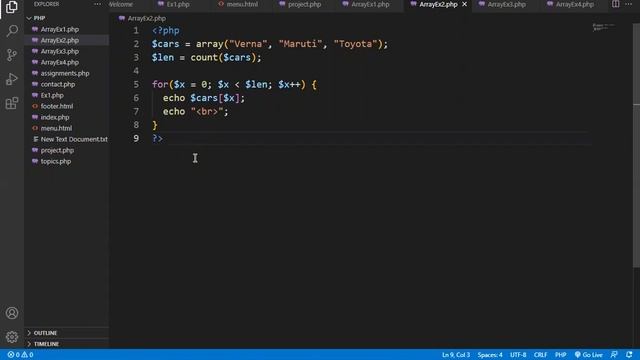Click the notifications bell in status bar
Viewport: 640px width, 360px height.
click(x=629, y=355)
